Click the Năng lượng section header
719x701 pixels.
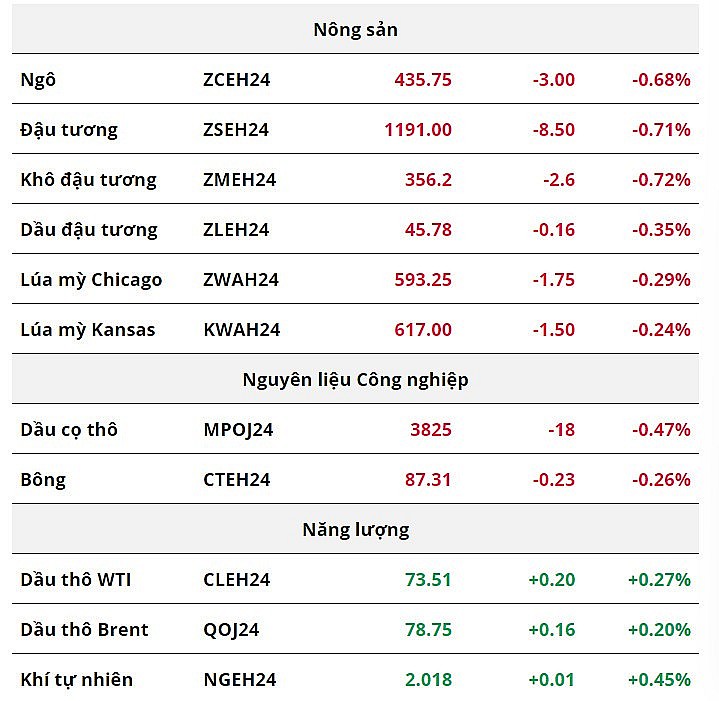(355, 530)
